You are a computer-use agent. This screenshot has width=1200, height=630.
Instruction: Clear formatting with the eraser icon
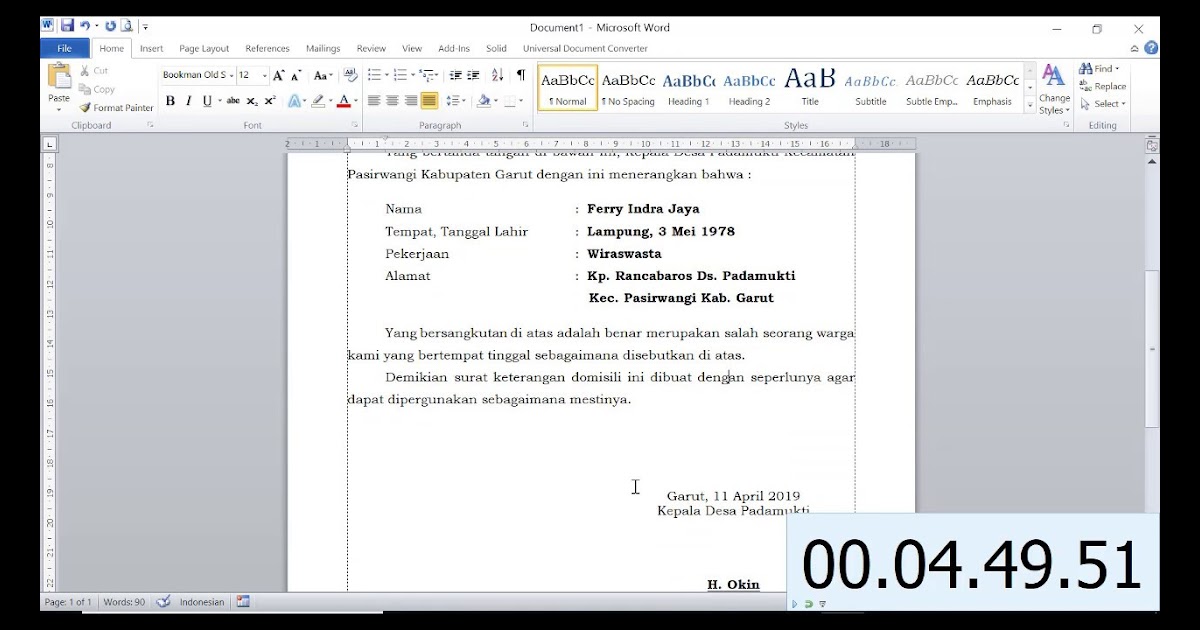tap(350, 75)
